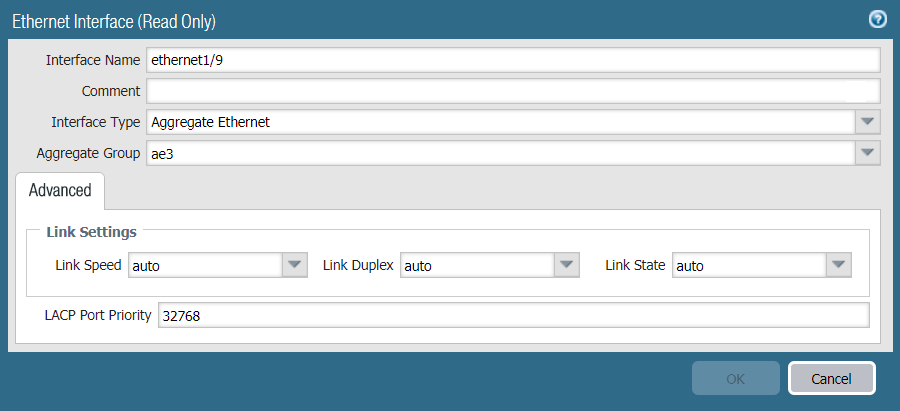Open the help icon in the dialog header
The height and width of the screenshot is (411, 900).
click(878, 19)
